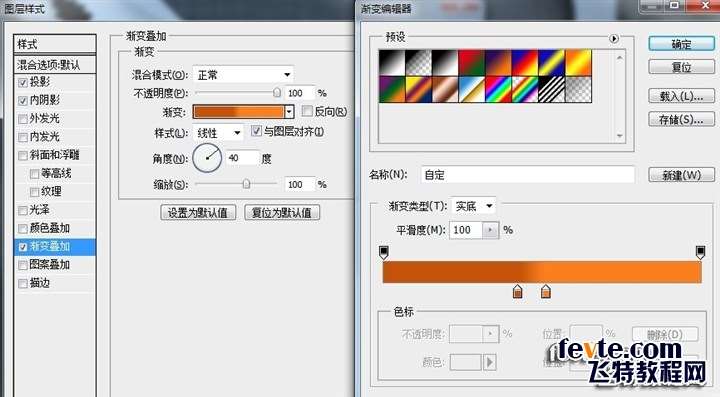Image resolution: width=720 pixels, height=397 pixels.
Task: Toggle 与图层对齐 align with layer checkbox
Action: pyautogui.click(x=256, y=131)
